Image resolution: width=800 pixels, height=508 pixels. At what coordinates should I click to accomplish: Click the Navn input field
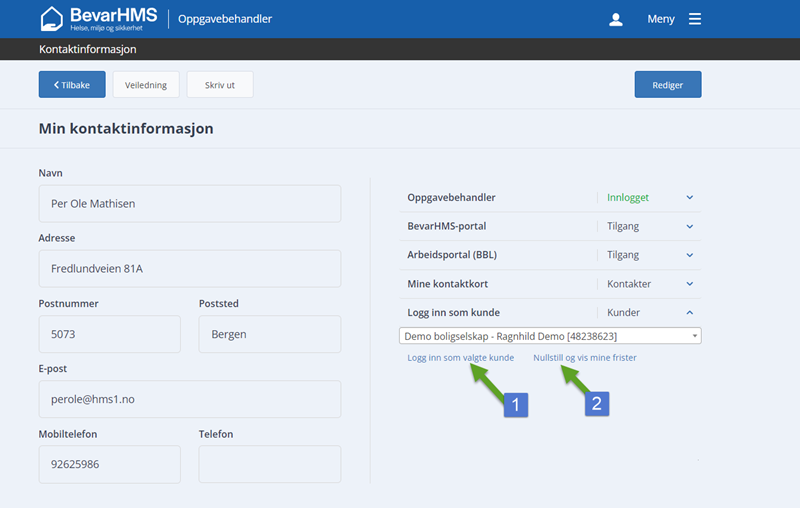pos(189,204)
